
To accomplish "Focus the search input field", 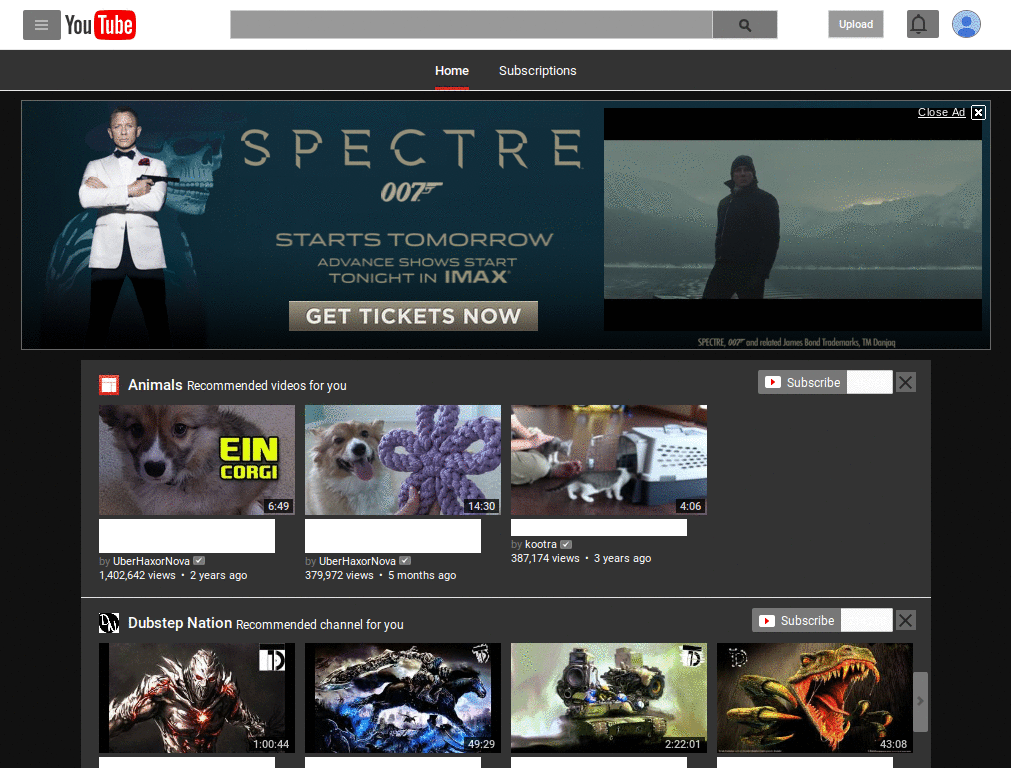I will 471,25.
